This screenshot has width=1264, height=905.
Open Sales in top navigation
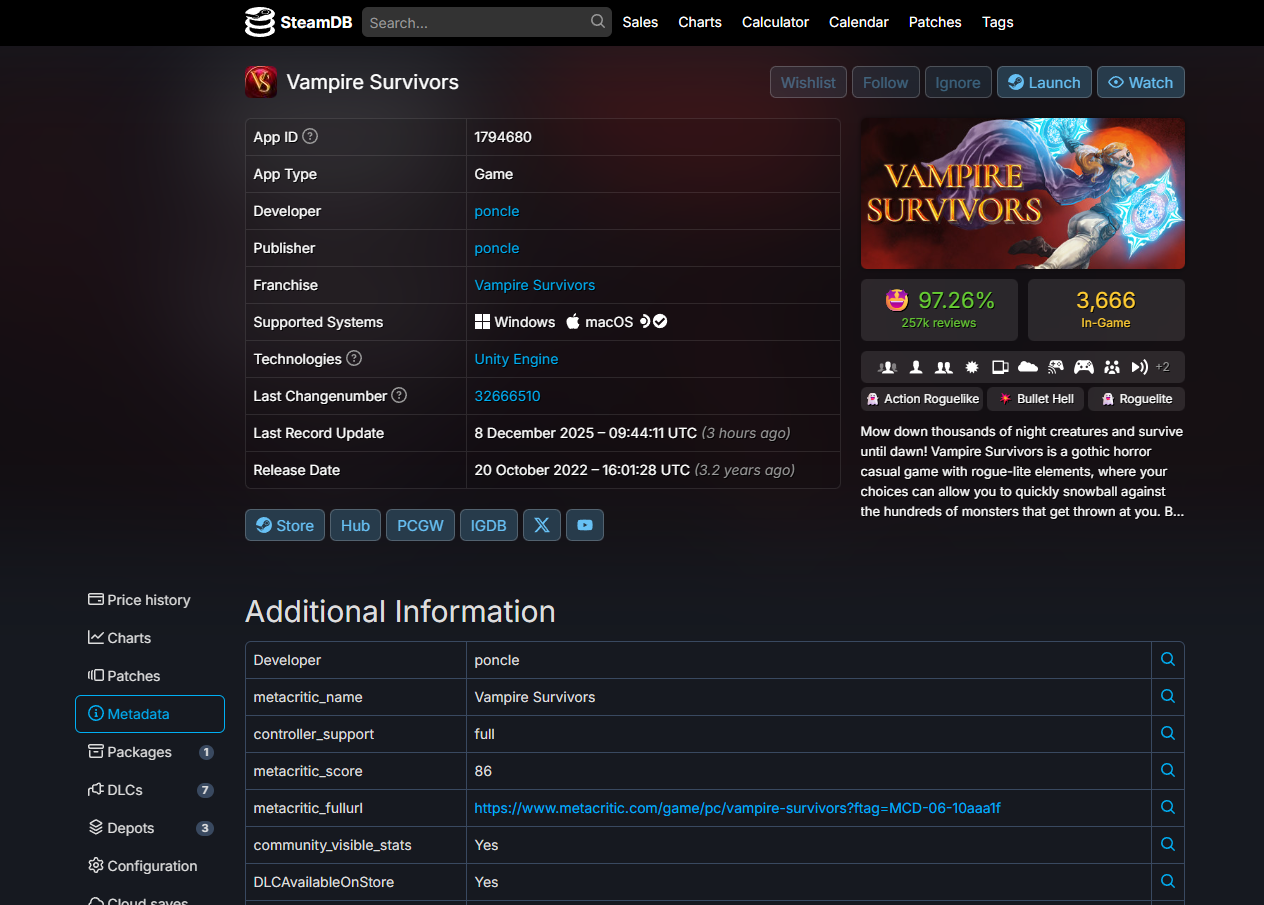point(640,22)
